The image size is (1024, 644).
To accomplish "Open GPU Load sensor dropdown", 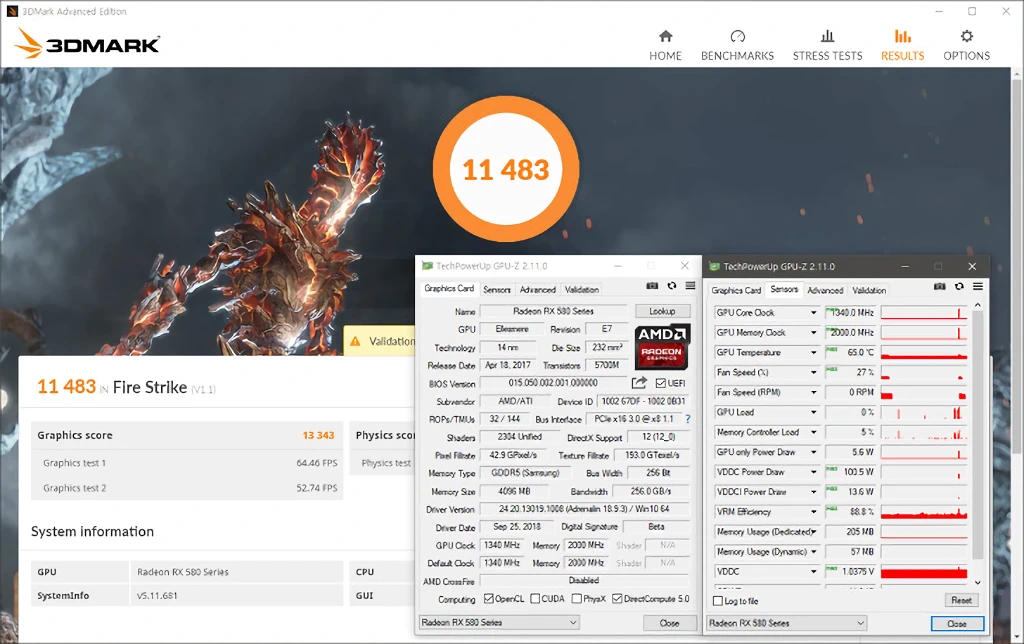I will [x=814, y=412].
